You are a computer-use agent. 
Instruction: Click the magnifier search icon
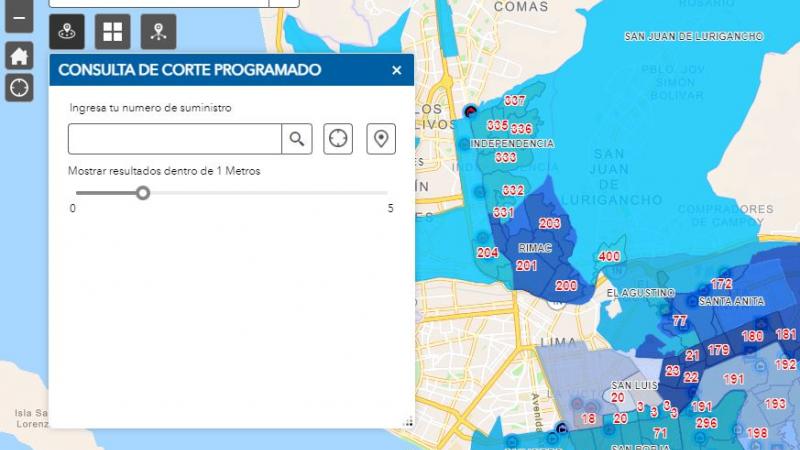coord(297,139)
